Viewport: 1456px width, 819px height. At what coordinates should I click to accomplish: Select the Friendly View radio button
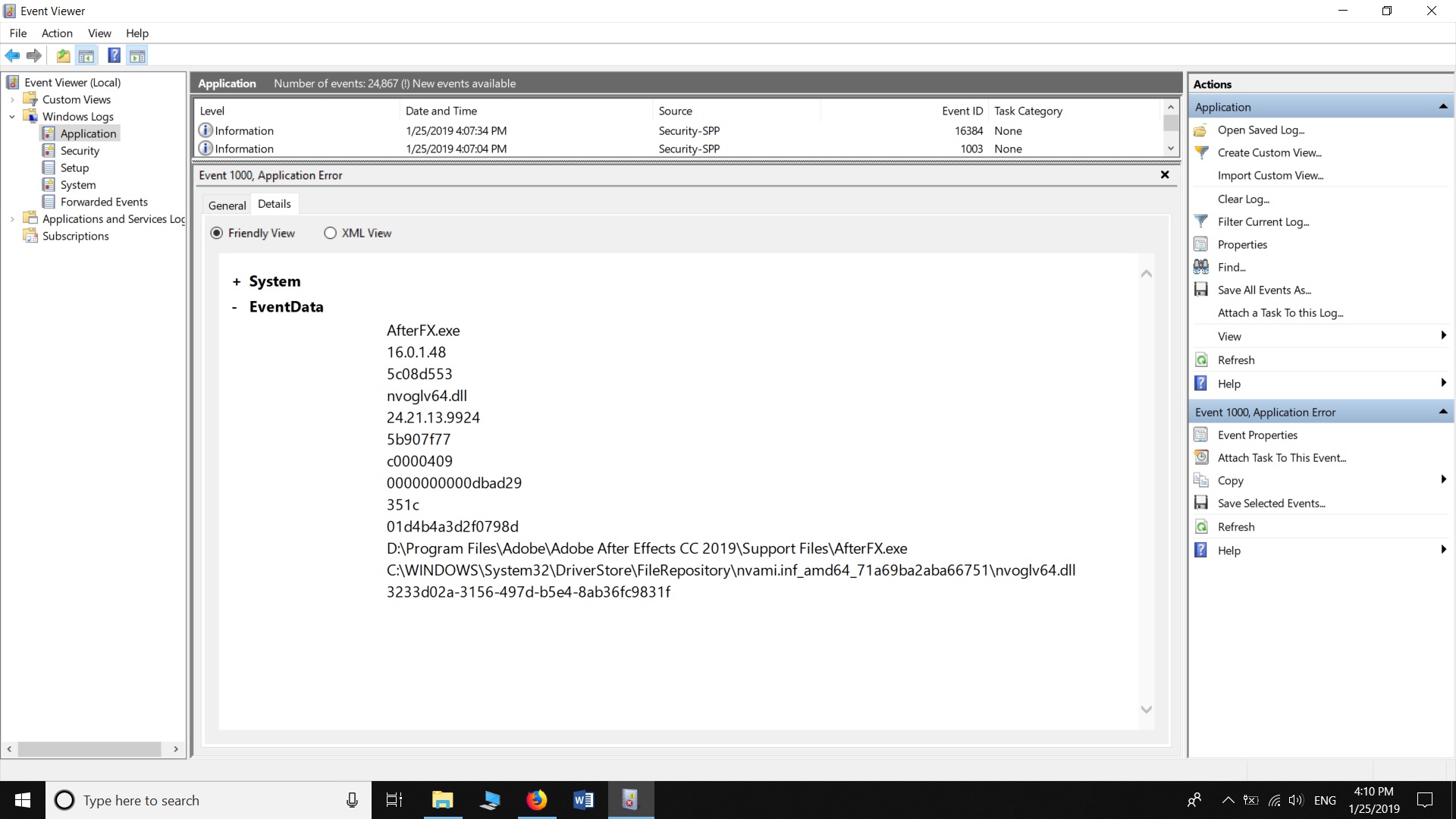click(x=217, y=233)
